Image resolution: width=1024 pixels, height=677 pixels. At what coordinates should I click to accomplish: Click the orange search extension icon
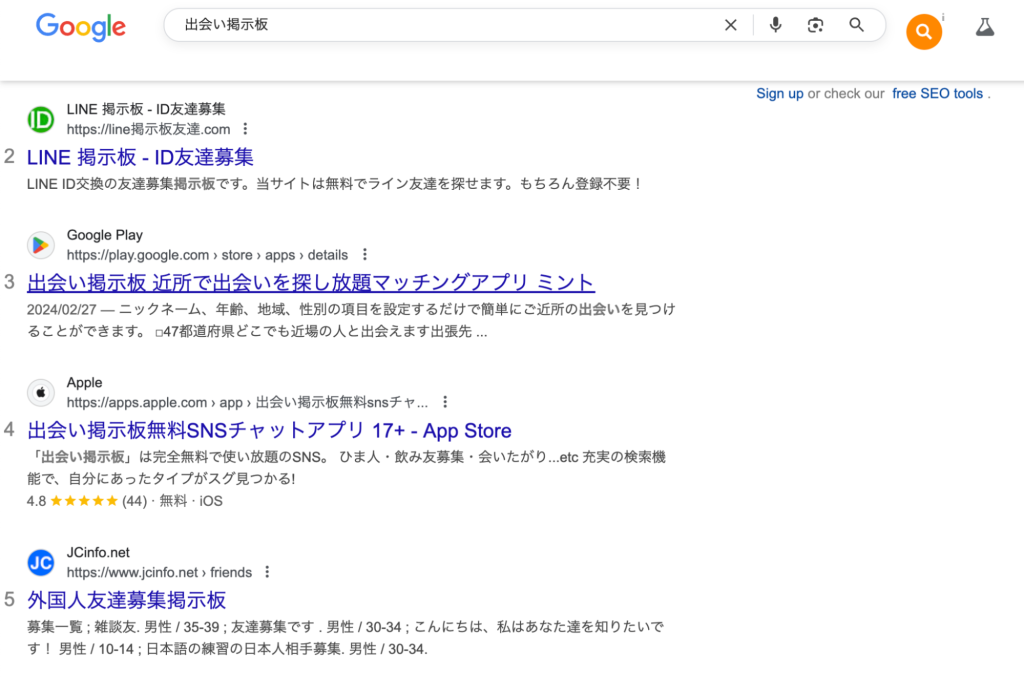[x=923, y=31]
